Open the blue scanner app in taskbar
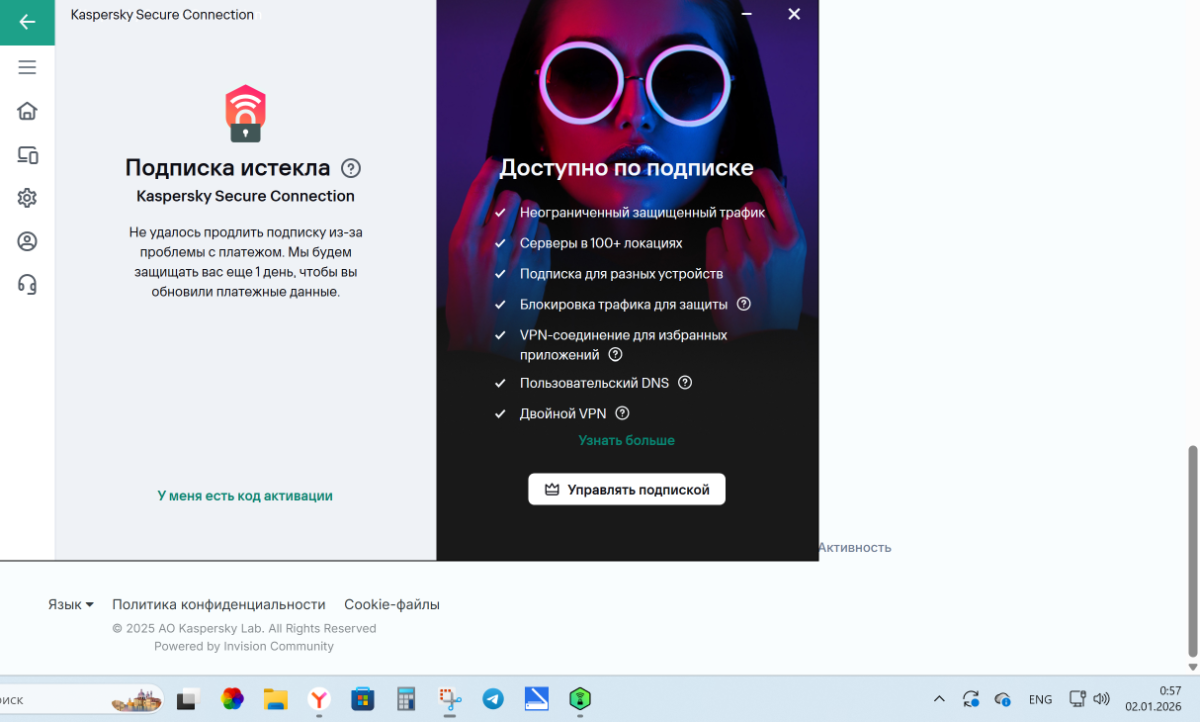Viewport: 1200px width, 722px height. pos(537,699)
